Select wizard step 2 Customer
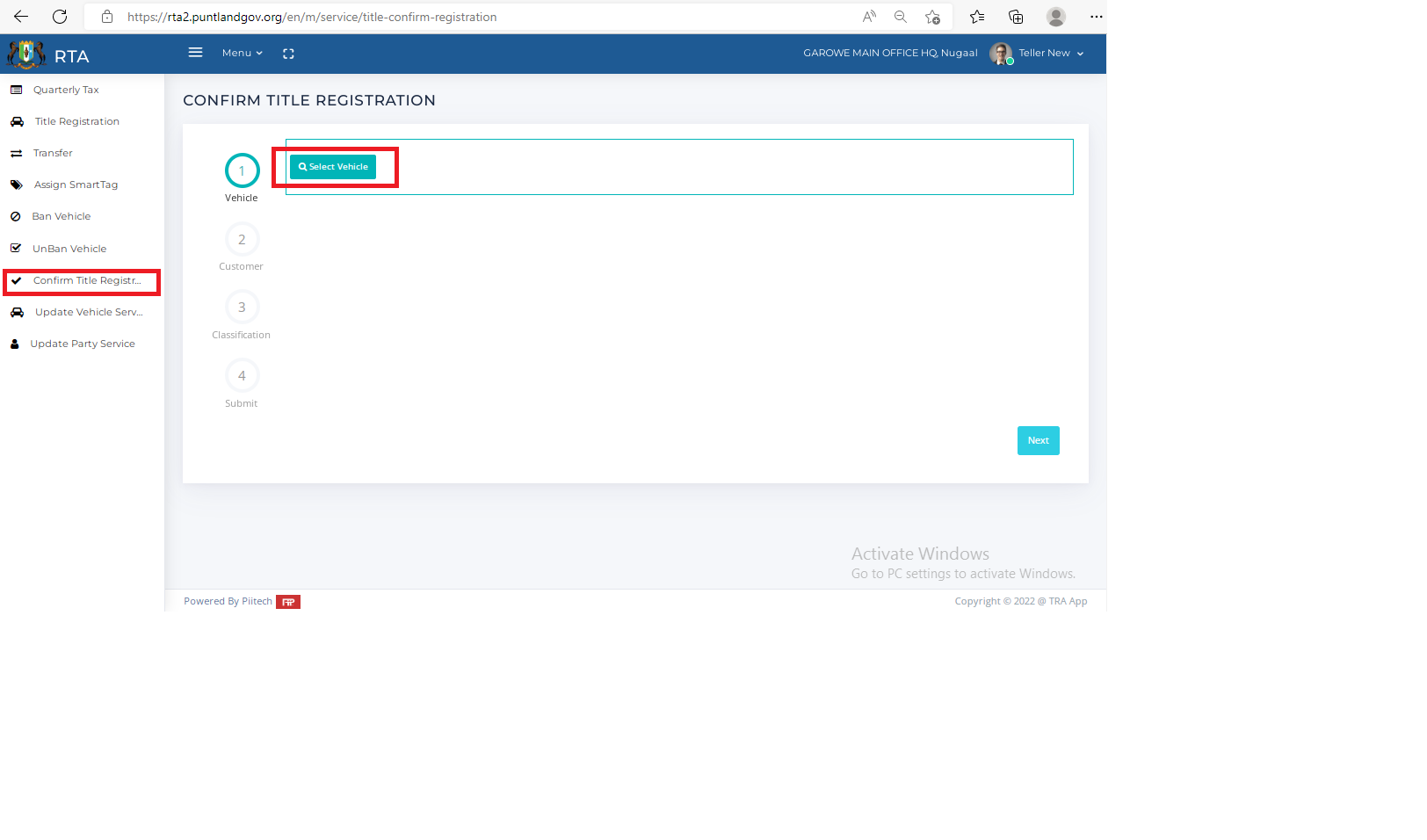 click(242, 239)
